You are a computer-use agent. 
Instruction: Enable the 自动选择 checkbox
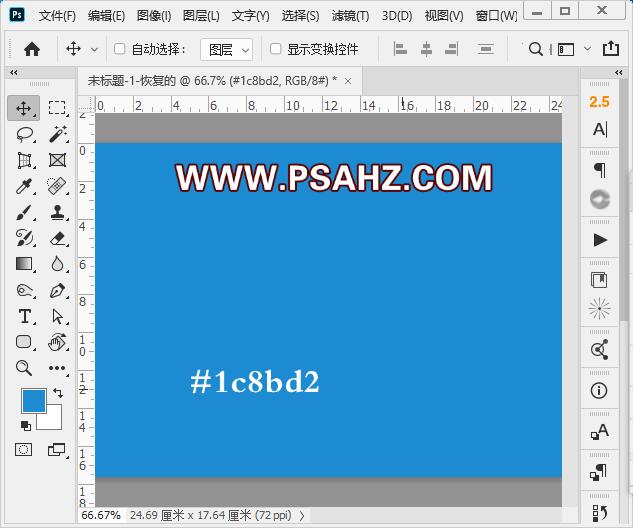point(119,49)
